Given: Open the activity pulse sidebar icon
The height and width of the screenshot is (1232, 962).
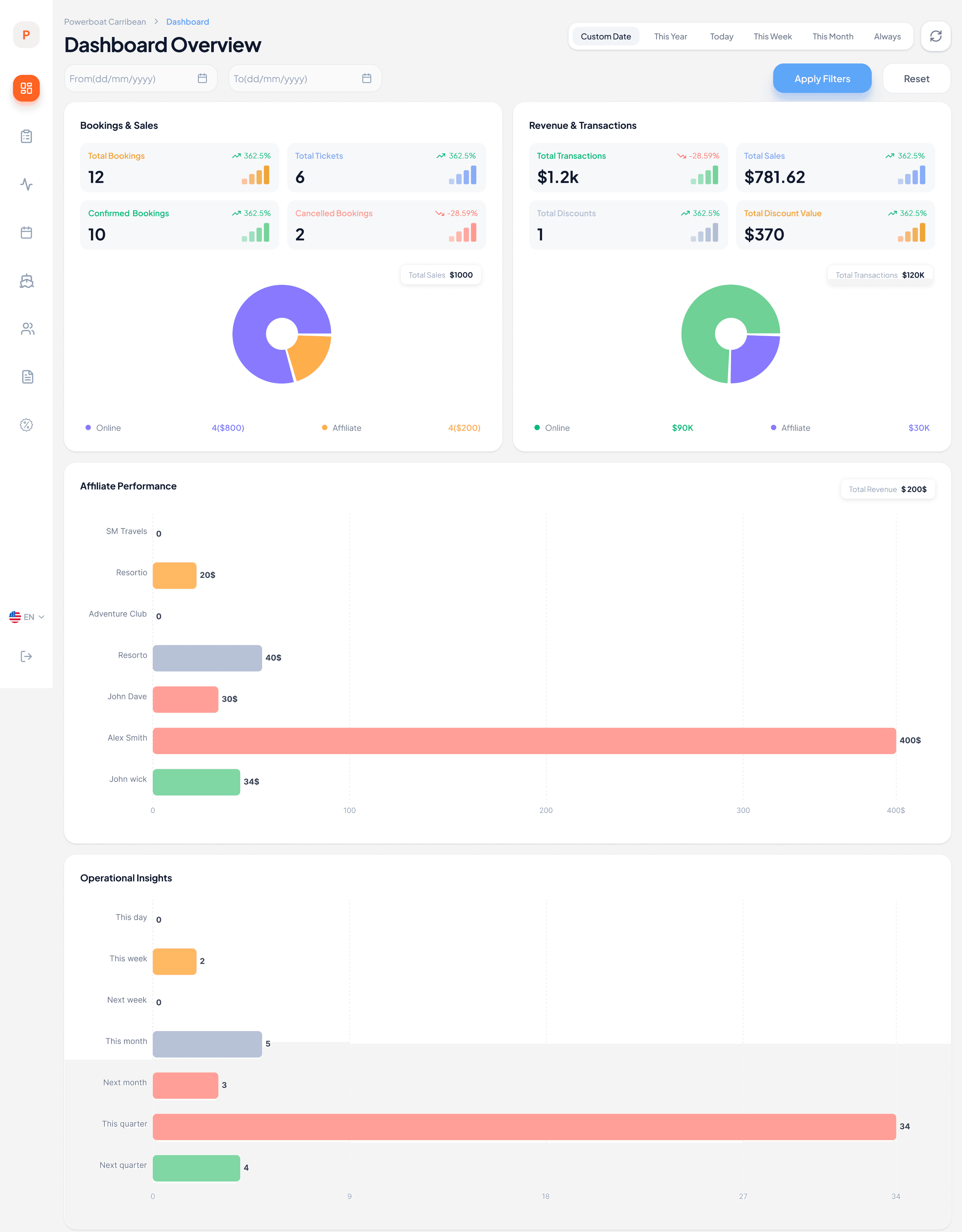Looking at the screenshot, I should click(26, 184).
